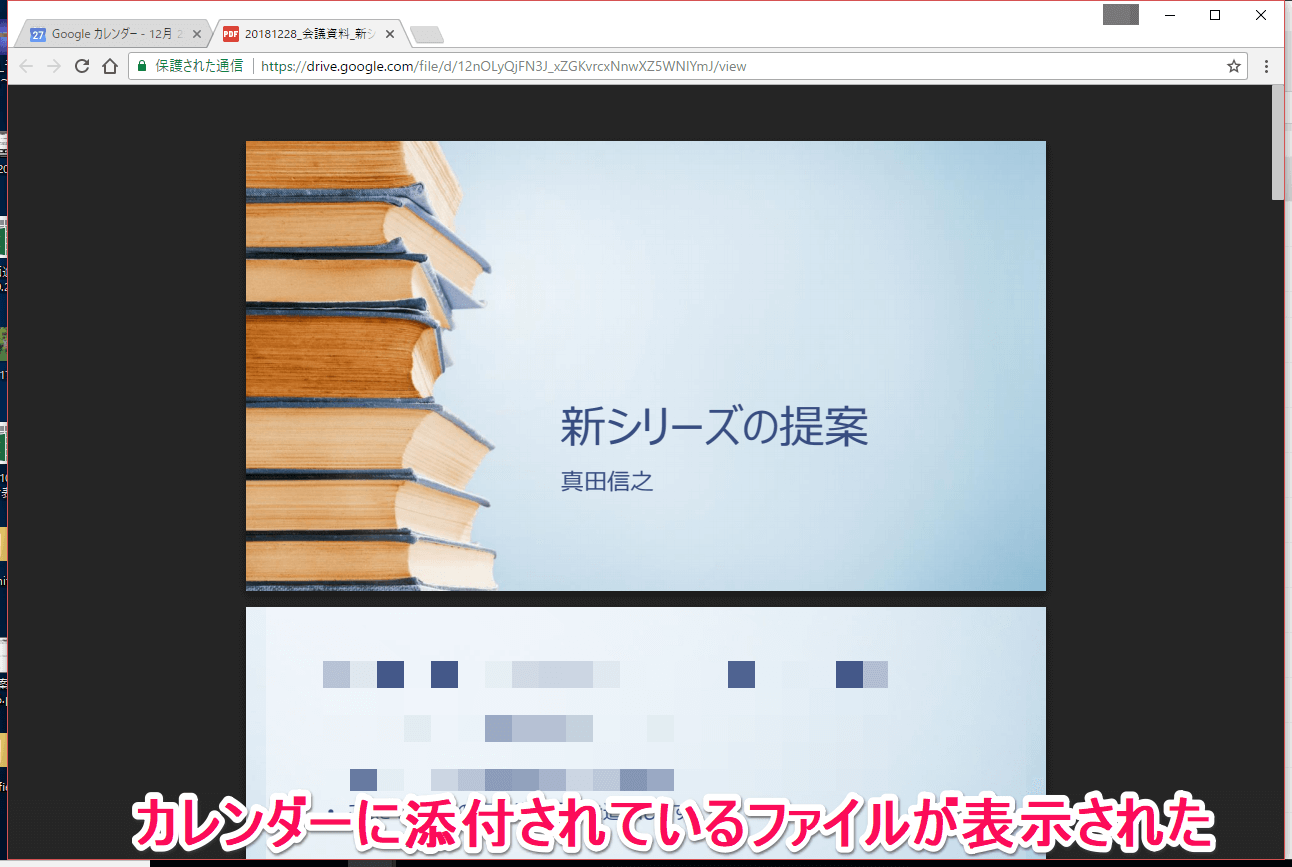Click the 新シリーズの提案 title slide

pos(646,366)
